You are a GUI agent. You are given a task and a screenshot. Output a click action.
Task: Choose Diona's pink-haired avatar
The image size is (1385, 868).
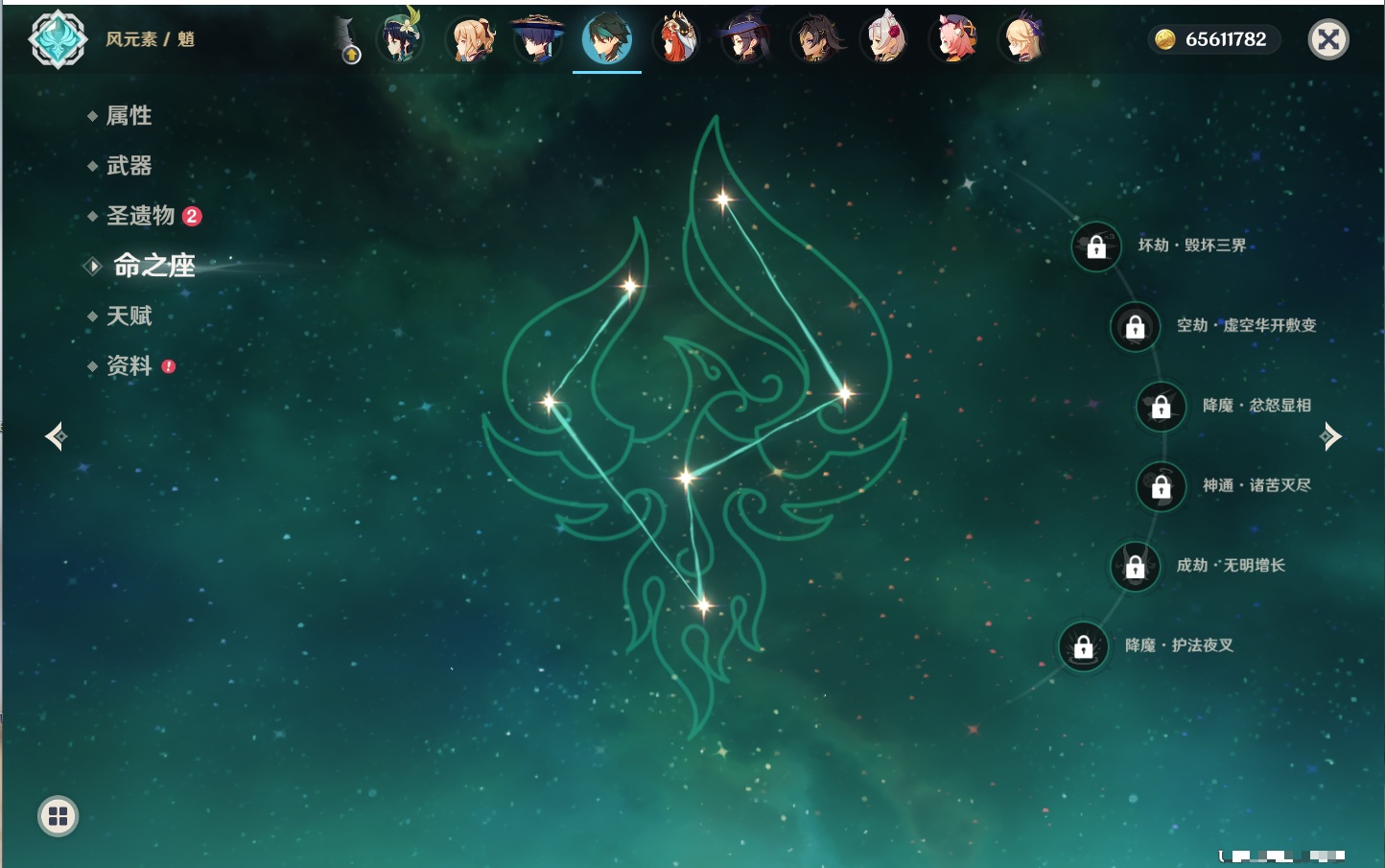(954, 39)
